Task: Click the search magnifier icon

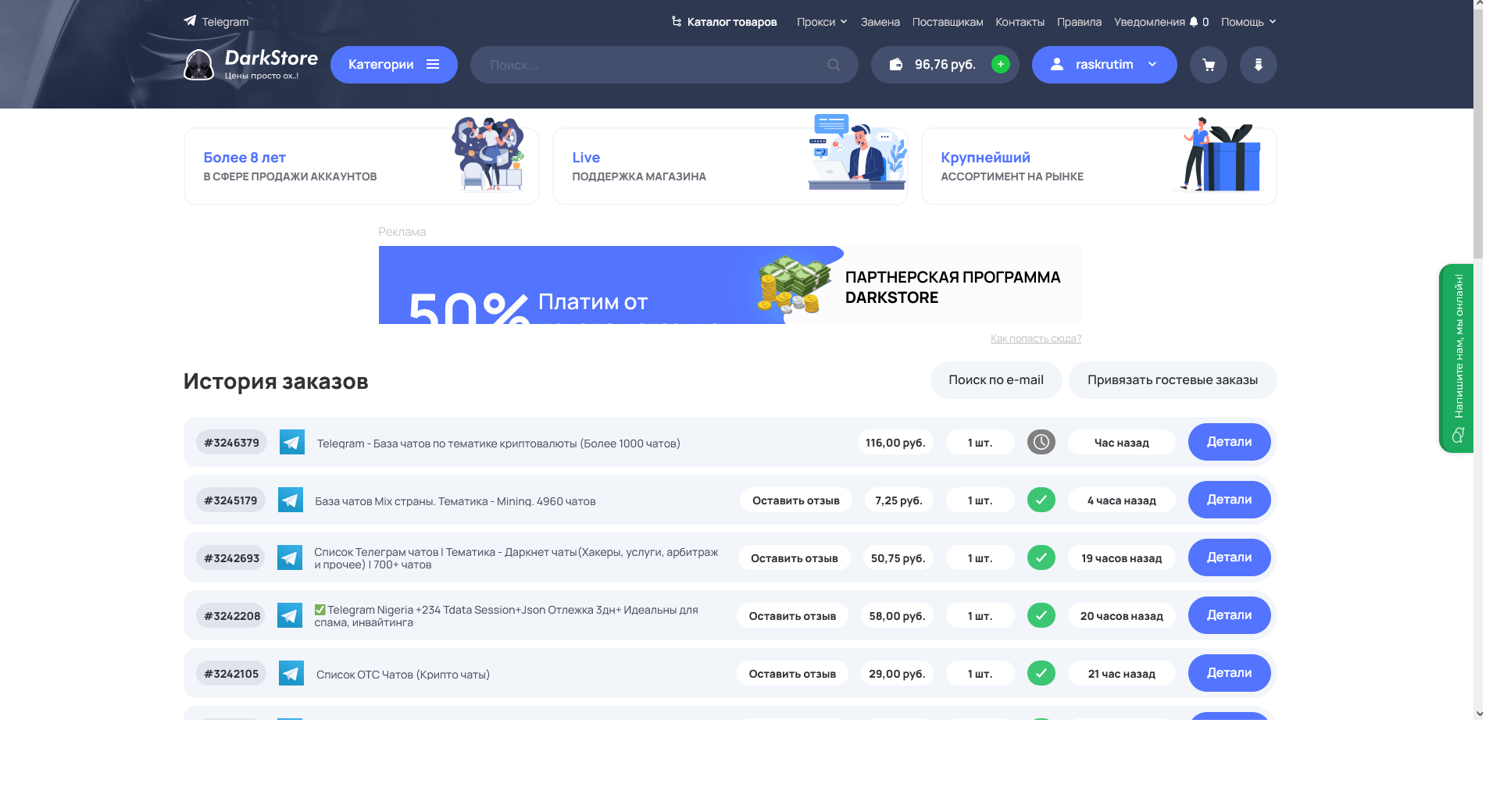Action: 834,65
